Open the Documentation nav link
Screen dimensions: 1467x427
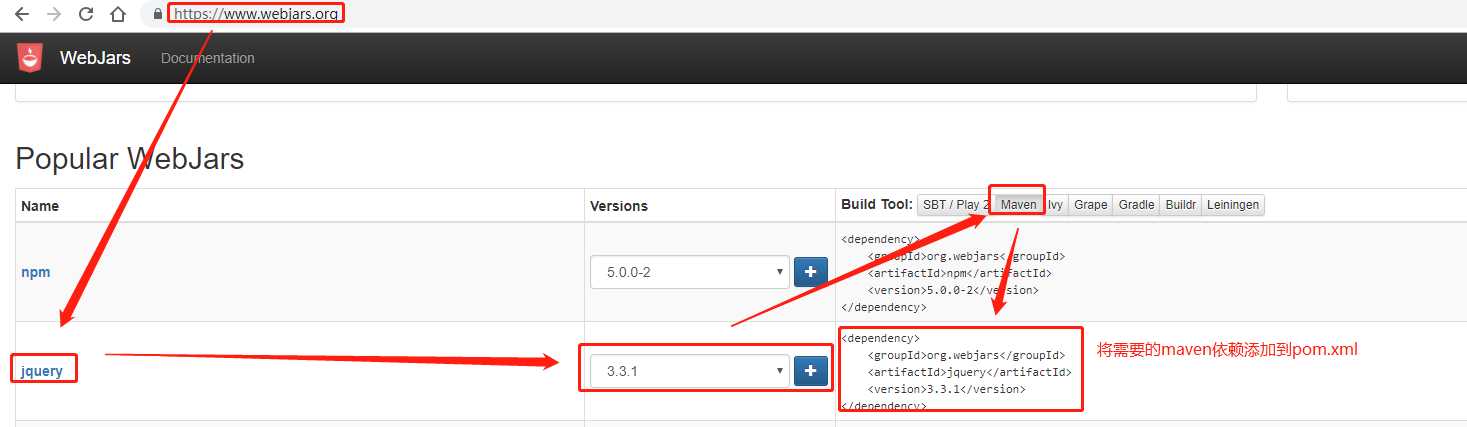tap(208, 58)
